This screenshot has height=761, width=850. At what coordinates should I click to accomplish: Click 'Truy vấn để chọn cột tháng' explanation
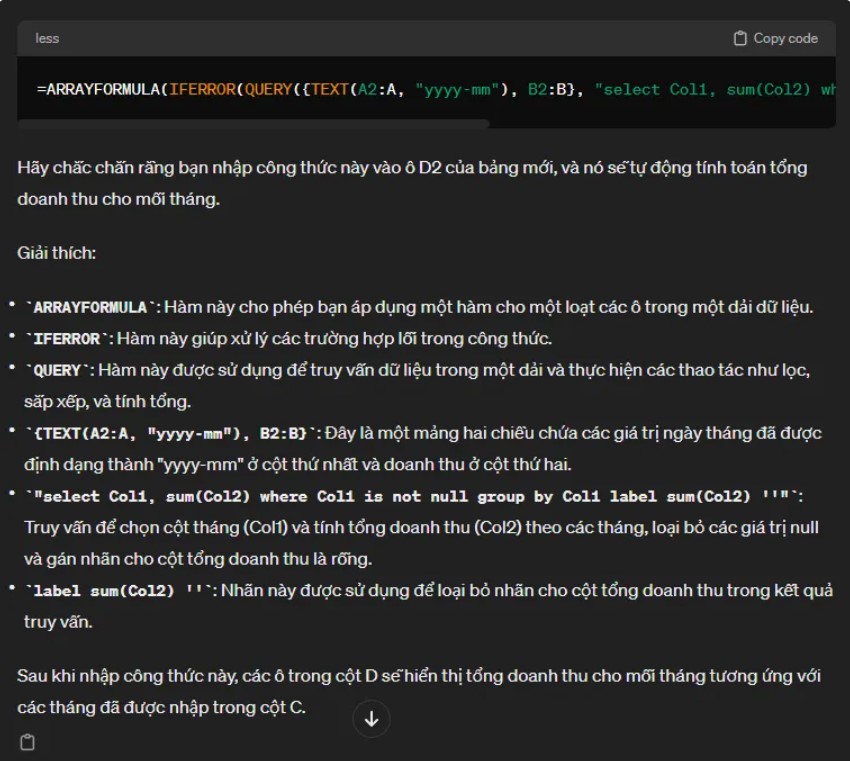[421, 543]
